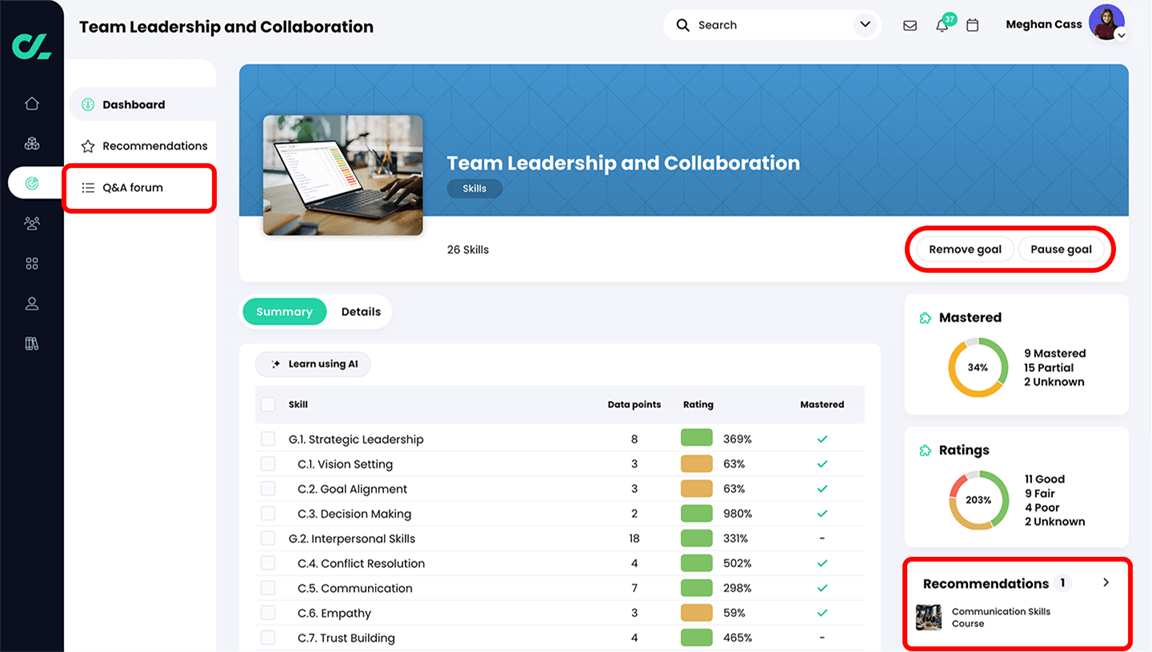Switch to the Details tab

tap(360, 311)
